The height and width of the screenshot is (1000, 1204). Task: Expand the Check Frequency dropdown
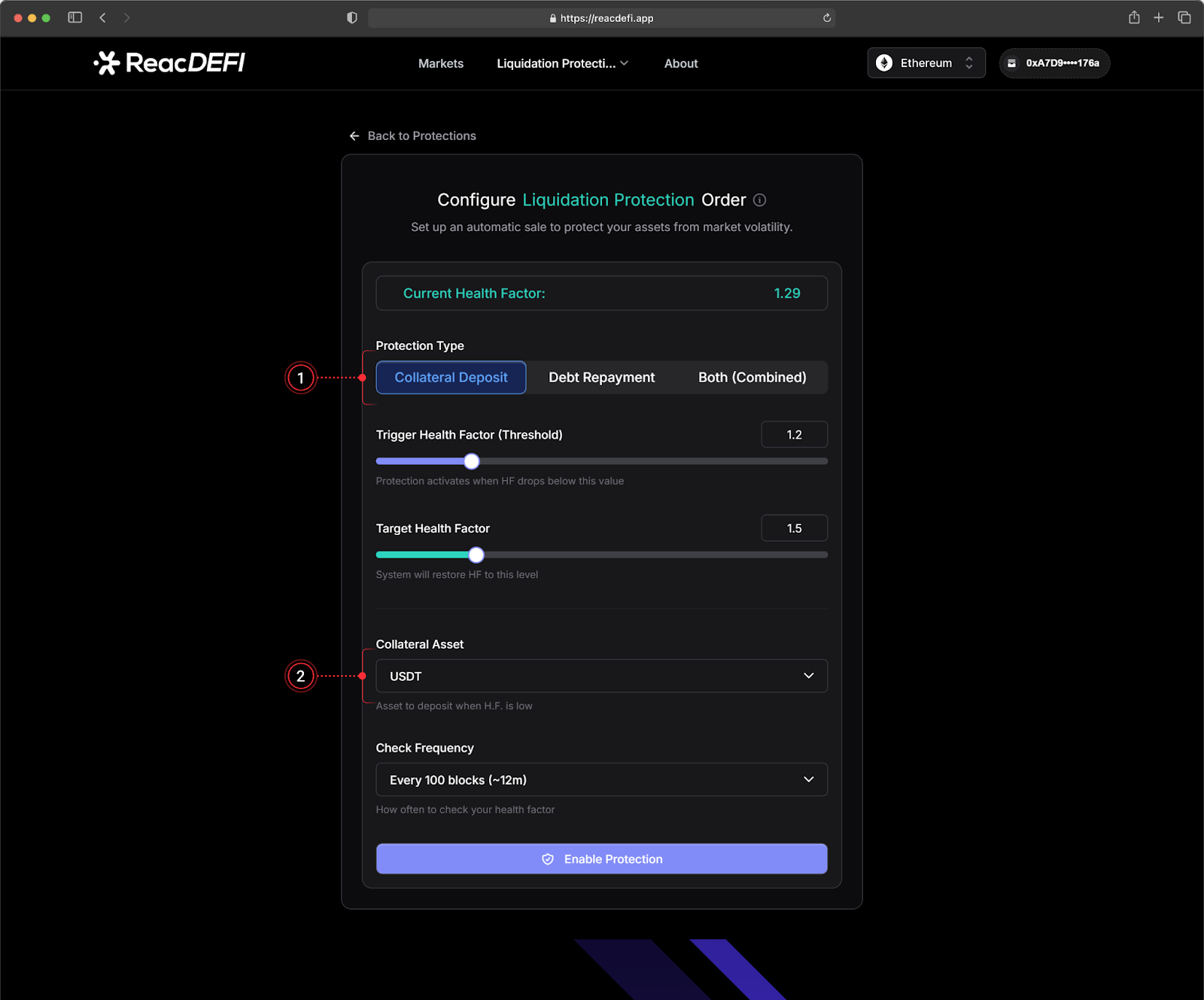point(601,780)
